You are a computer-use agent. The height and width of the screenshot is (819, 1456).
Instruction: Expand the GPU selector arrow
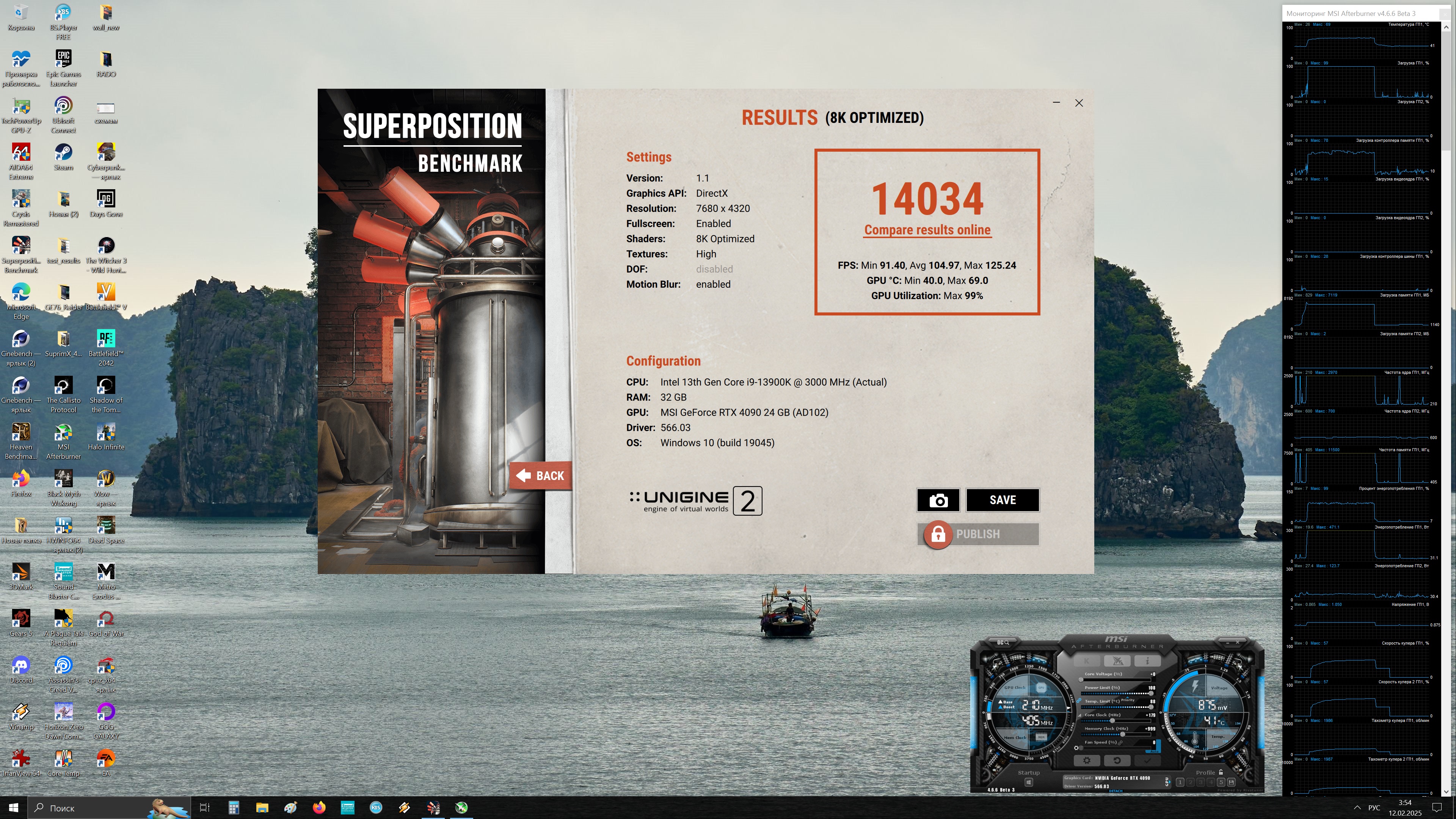click(1169, 782)
